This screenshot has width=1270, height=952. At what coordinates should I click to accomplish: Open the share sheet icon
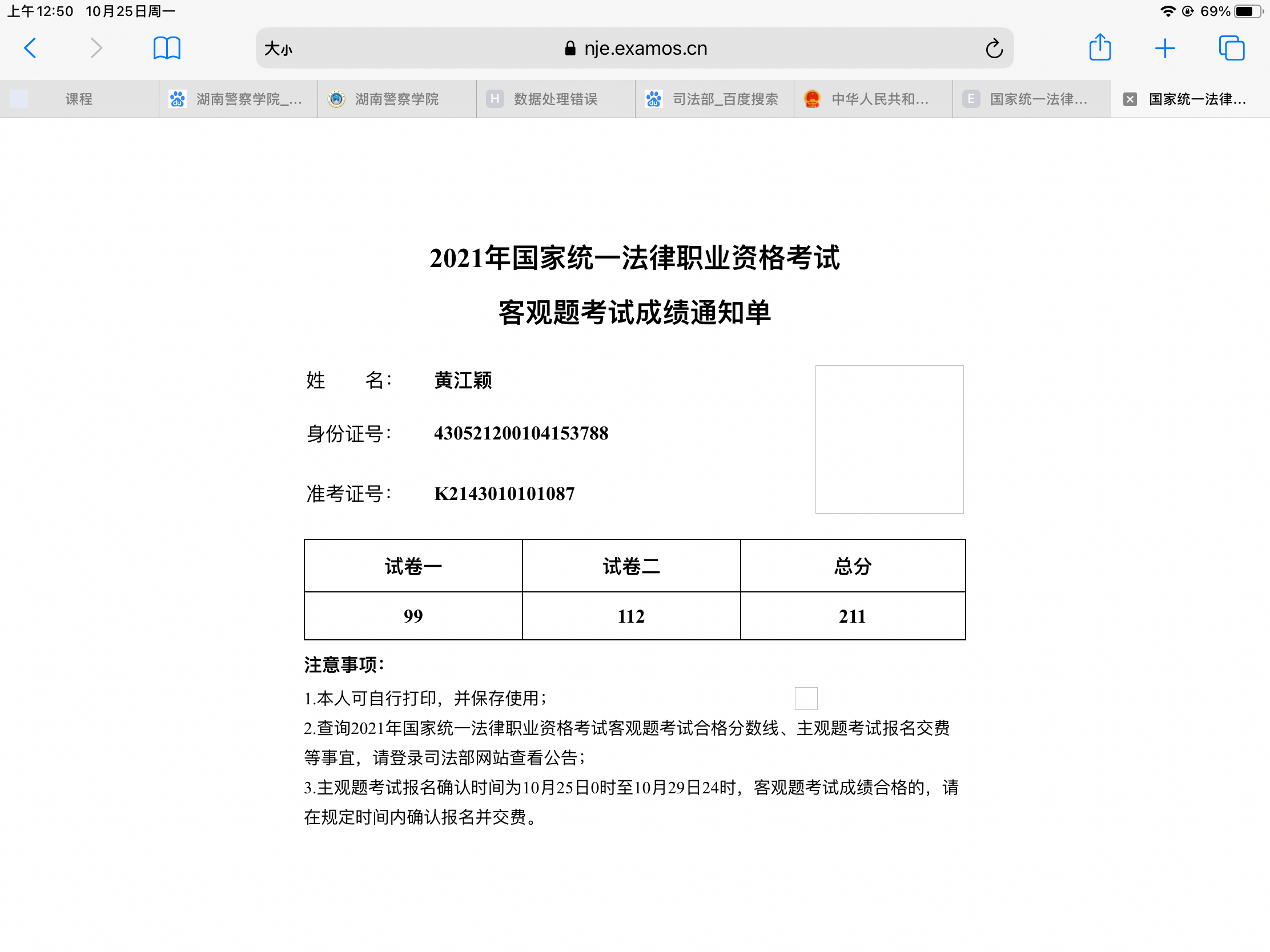point(1099,47)
